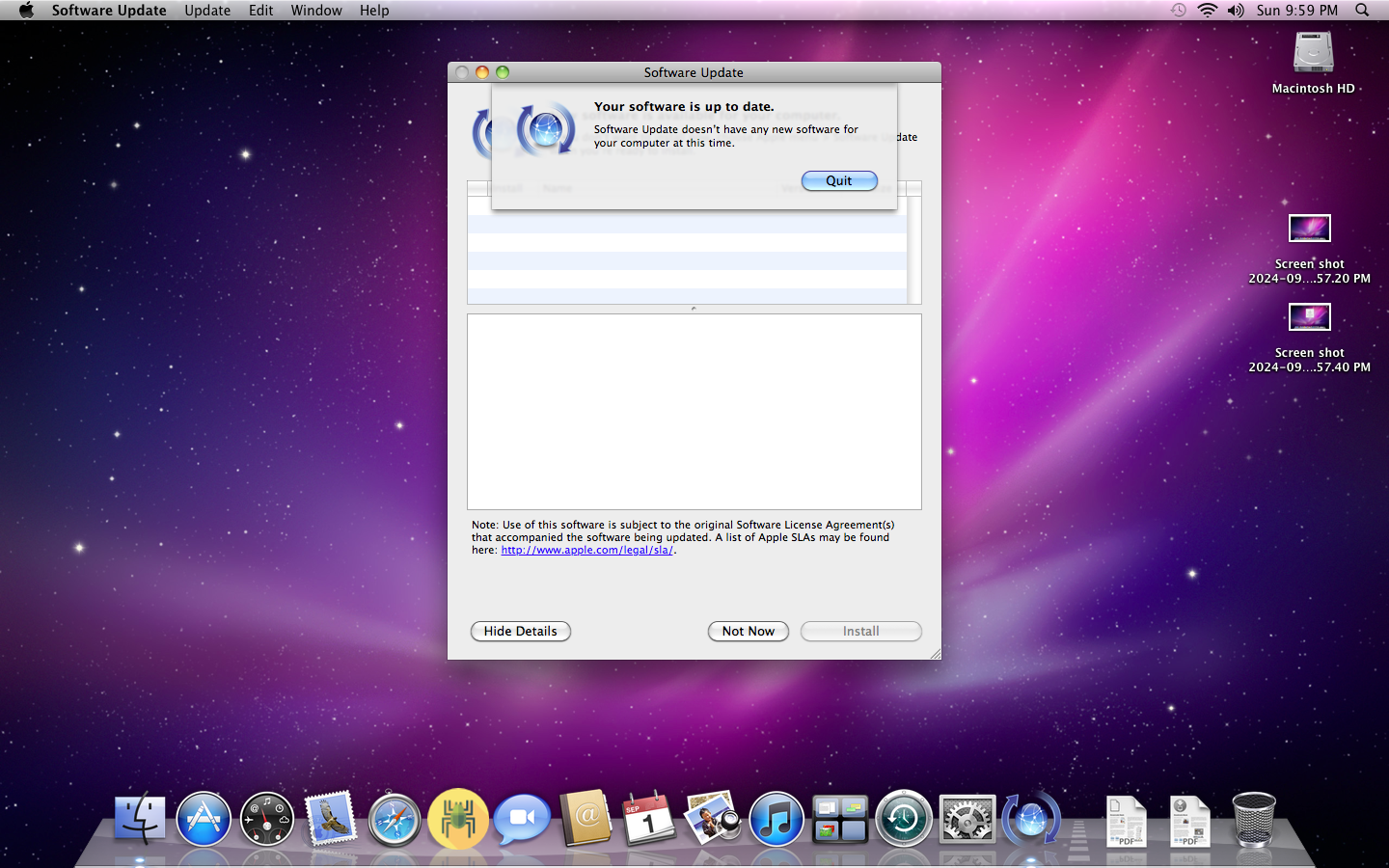The image size is (1389, 868).
Task: Click the Sun 9:59 PM clock
Action: click(x=1297, y=10)
